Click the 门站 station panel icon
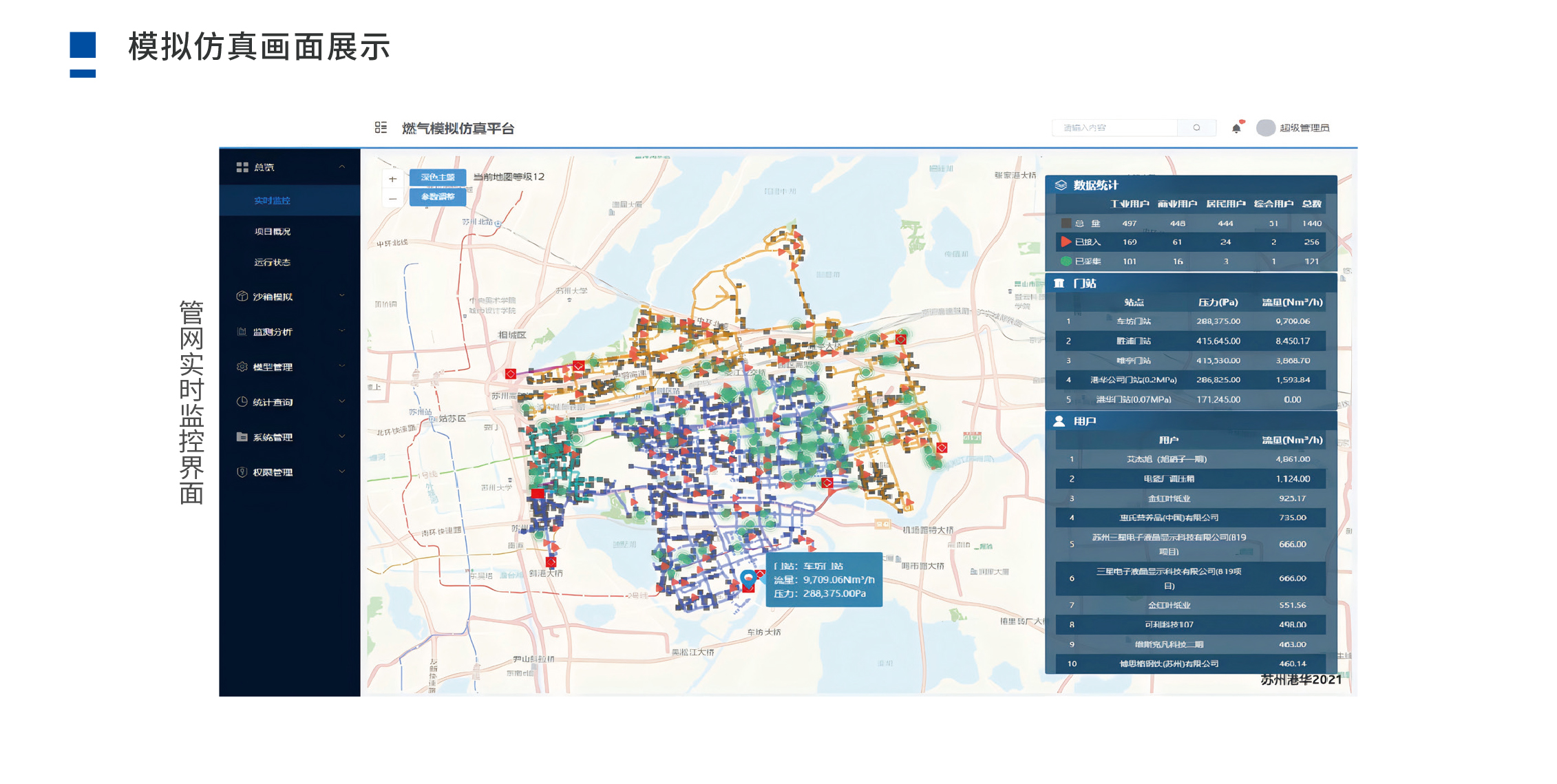The width and height of the screenshot is (1557, 784). (1059, 284)
